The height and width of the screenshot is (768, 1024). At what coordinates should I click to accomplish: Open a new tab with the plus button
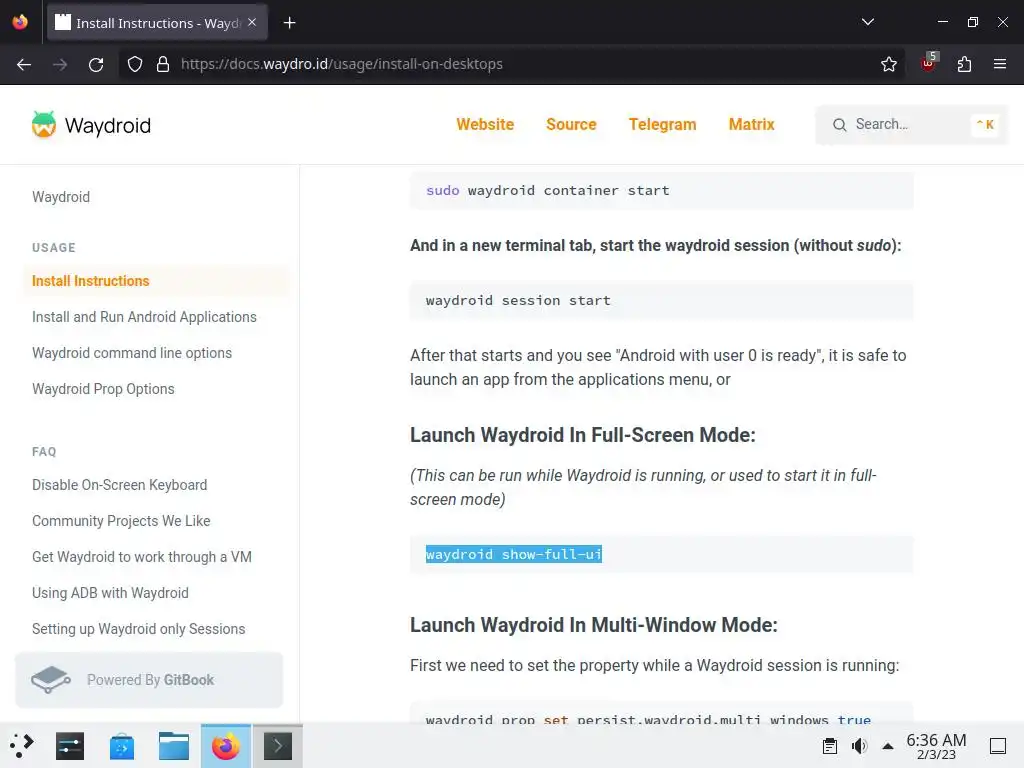(x=289, y=23)
